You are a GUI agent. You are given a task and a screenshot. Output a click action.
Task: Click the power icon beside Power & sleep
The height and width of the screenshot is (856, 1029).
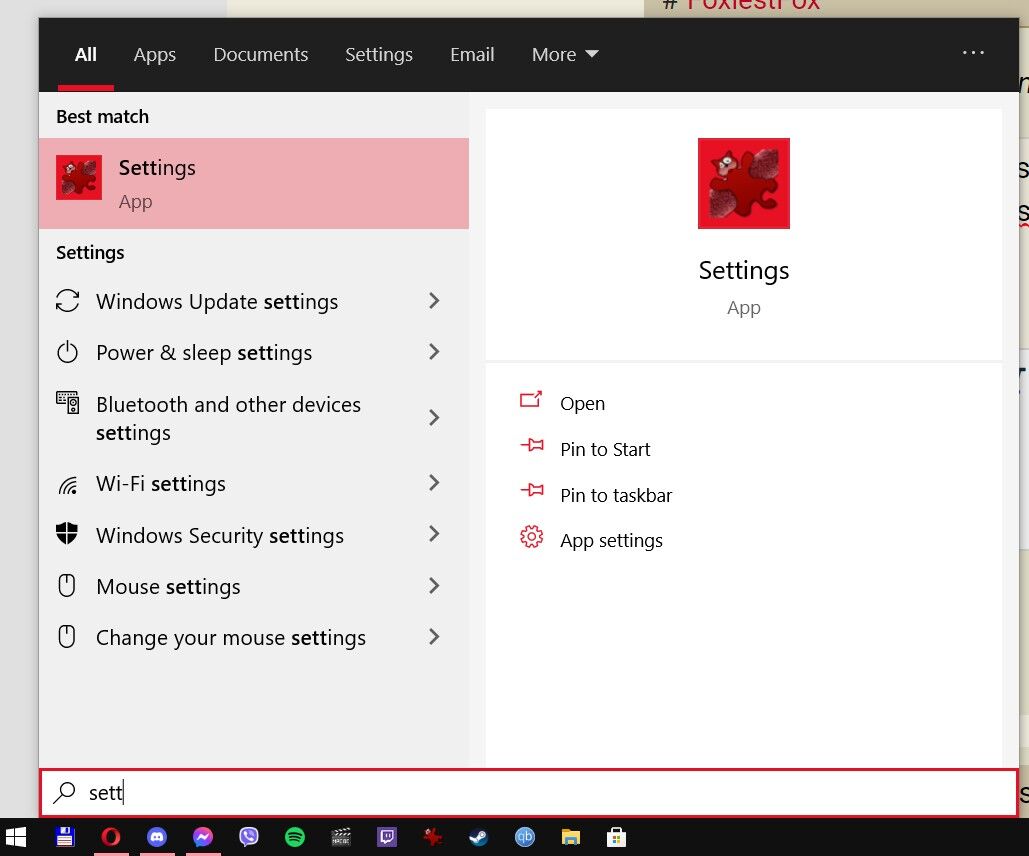coord(68,353)
